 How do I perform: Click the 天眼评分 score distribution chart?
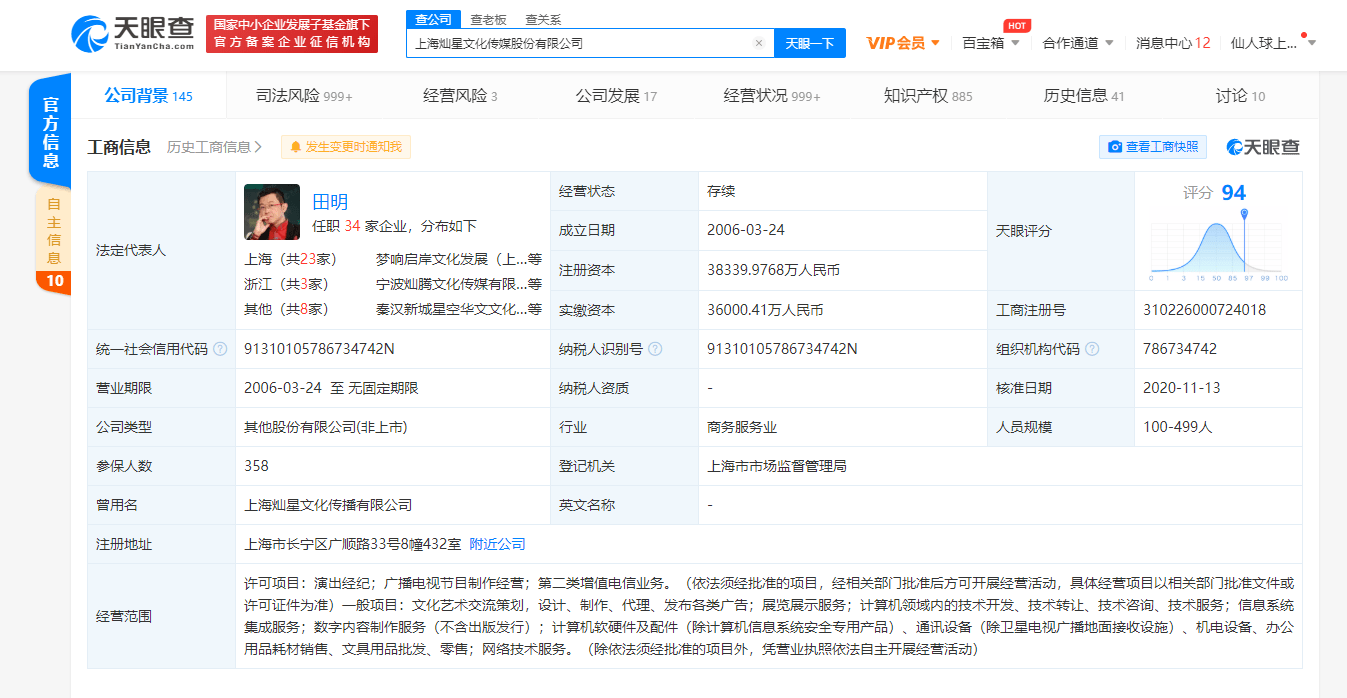coord(1218,245)
